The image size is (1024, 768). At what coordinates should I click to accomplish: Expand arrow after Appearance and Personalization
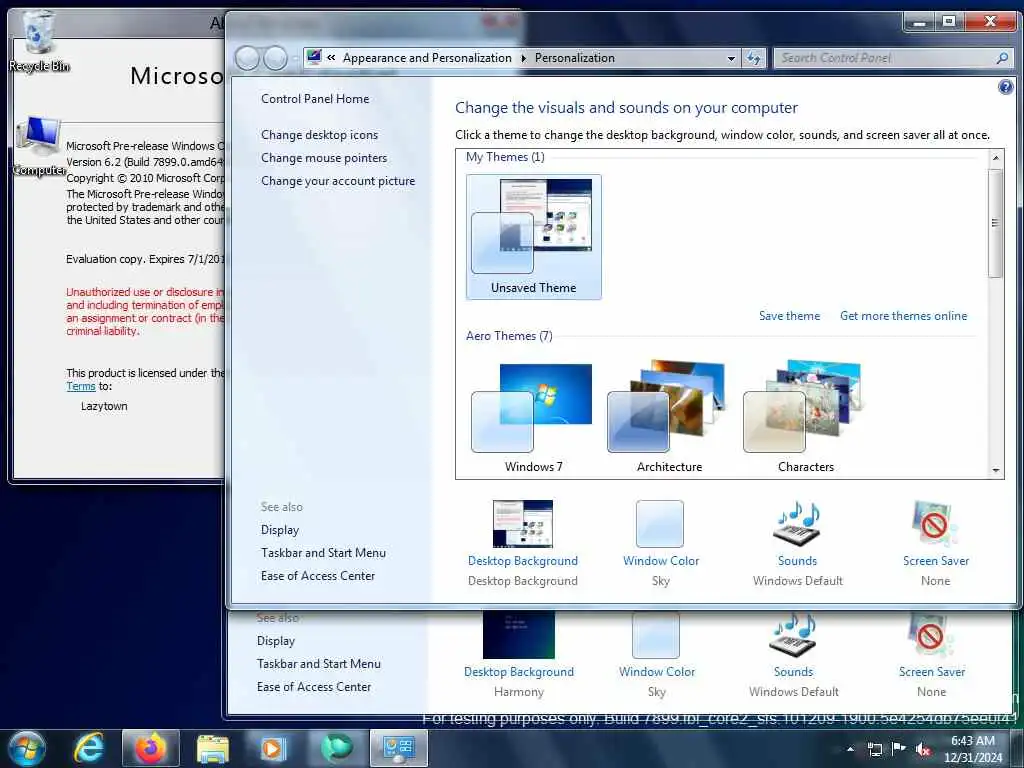pos(523,58)
